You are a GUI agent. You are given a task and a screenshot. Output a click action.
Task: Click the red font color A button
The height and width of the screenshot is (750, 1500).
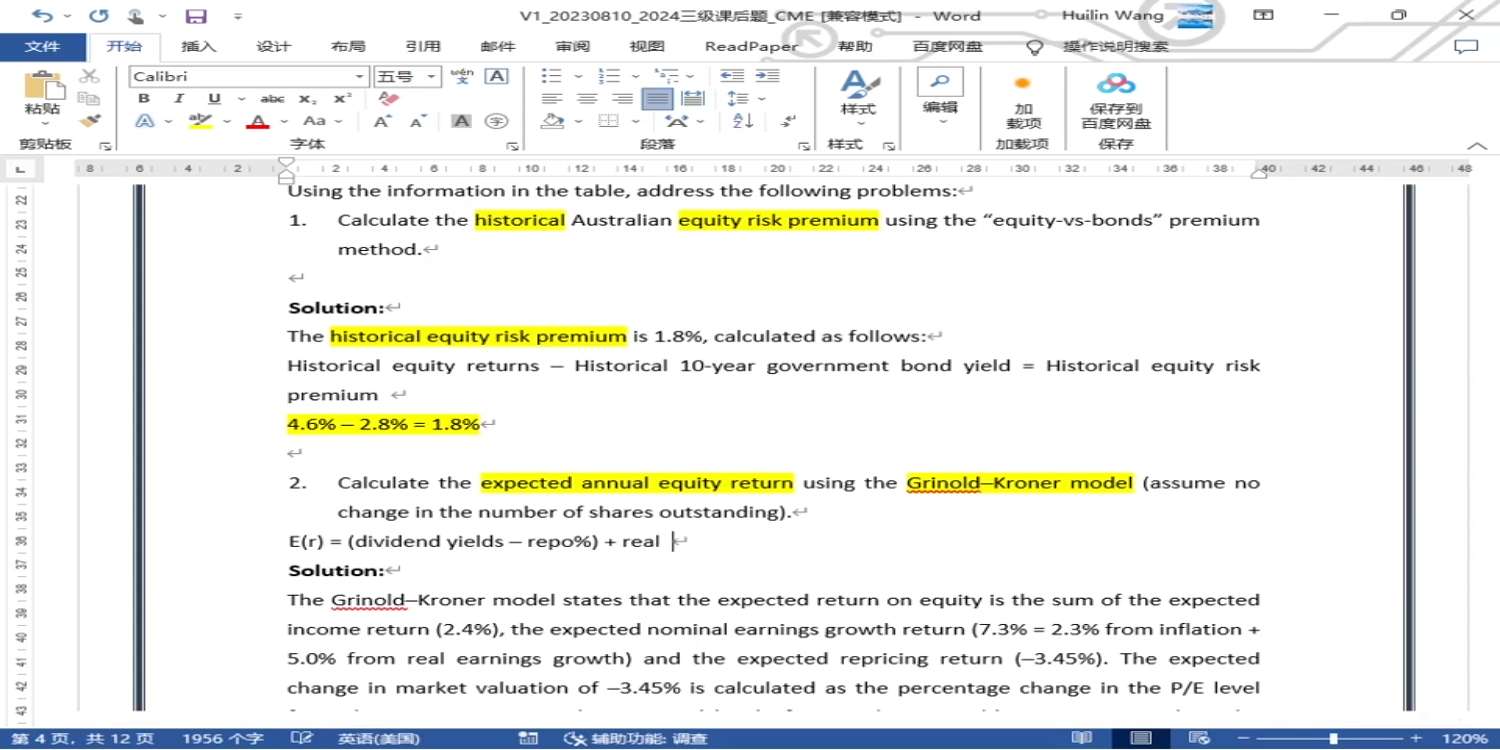click(x=259, y=121)
